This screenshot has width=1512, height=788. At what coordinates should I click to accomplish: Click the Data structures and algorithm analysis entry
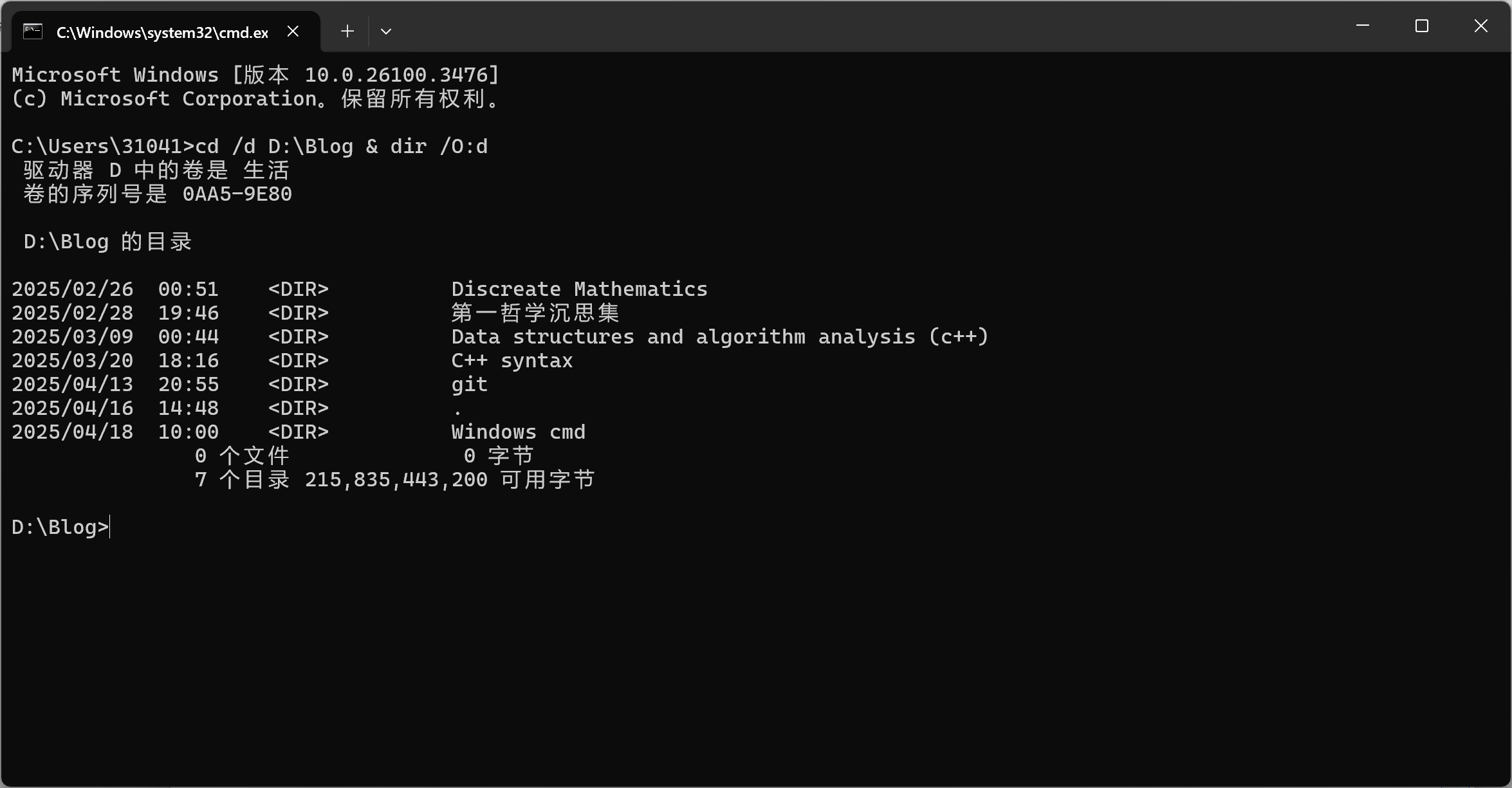tap(719, 337)
